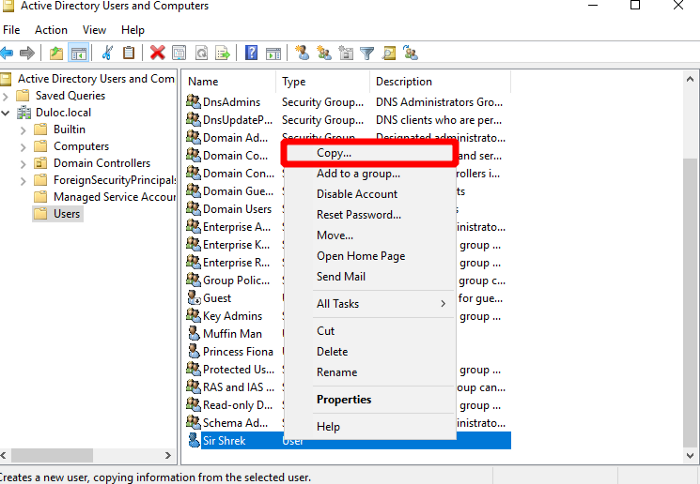Click the scissors Cut icon
Screen dimensions: 700x484
107,53
